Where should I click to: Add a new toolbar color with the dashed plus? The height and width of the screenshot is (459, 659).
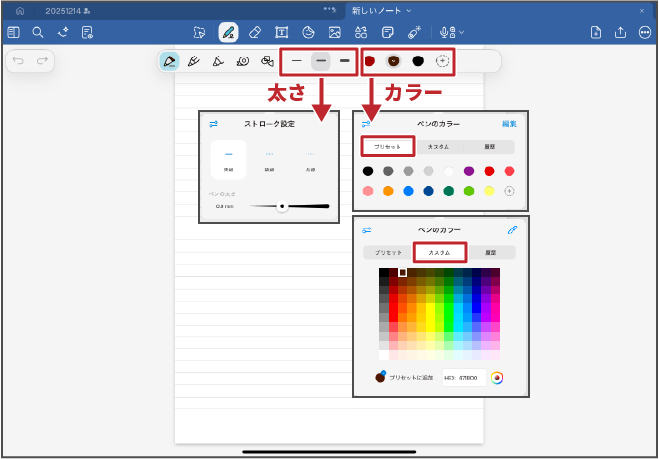tap(442, 61)
